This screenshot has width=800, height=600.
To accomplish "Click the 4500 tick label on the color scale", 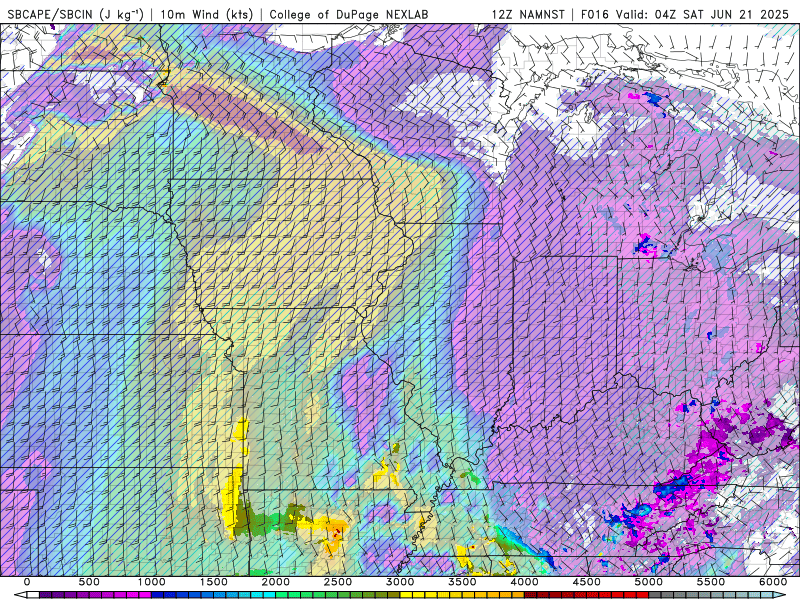I will [587, 582].
